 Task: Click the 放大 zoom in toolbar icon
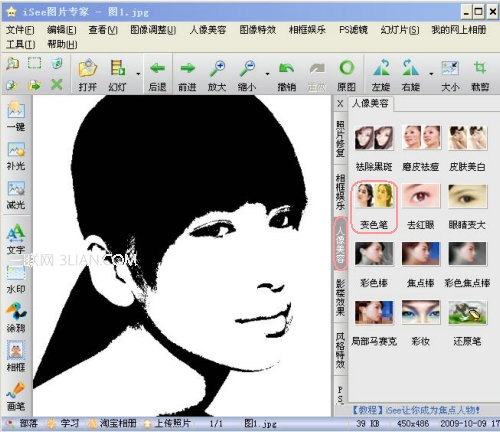click(x=217, y=76)
